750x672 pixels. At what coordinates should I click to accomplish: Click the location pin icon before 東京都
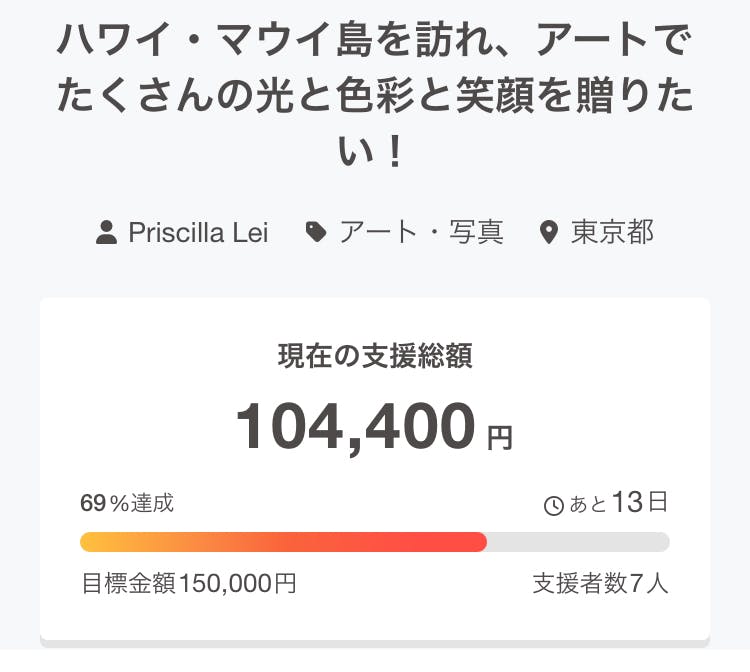point(548,233)
